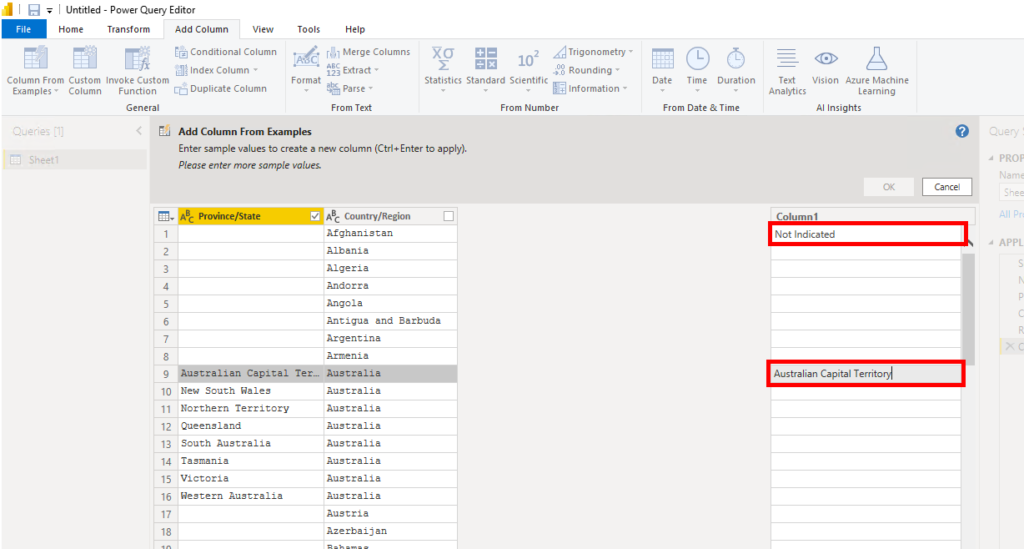The height and width of the screenshot is (549, 1024).
Task: Click the 'Australian Capital Territory' sample cell
Action: [x=865, y=373]
